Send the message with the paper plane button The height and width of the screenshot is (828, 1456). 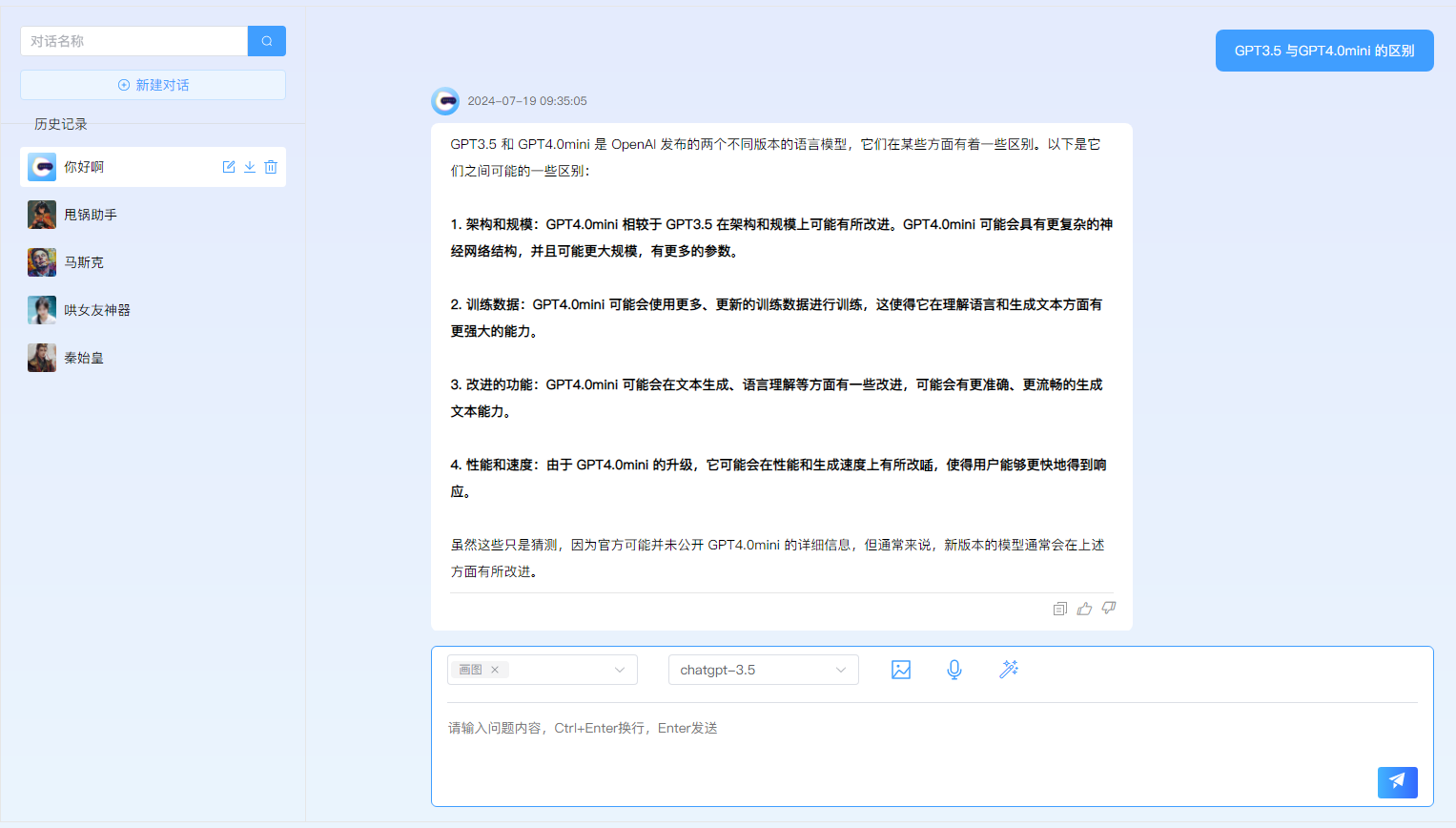pyautogui.click(x=1398, y=782)
